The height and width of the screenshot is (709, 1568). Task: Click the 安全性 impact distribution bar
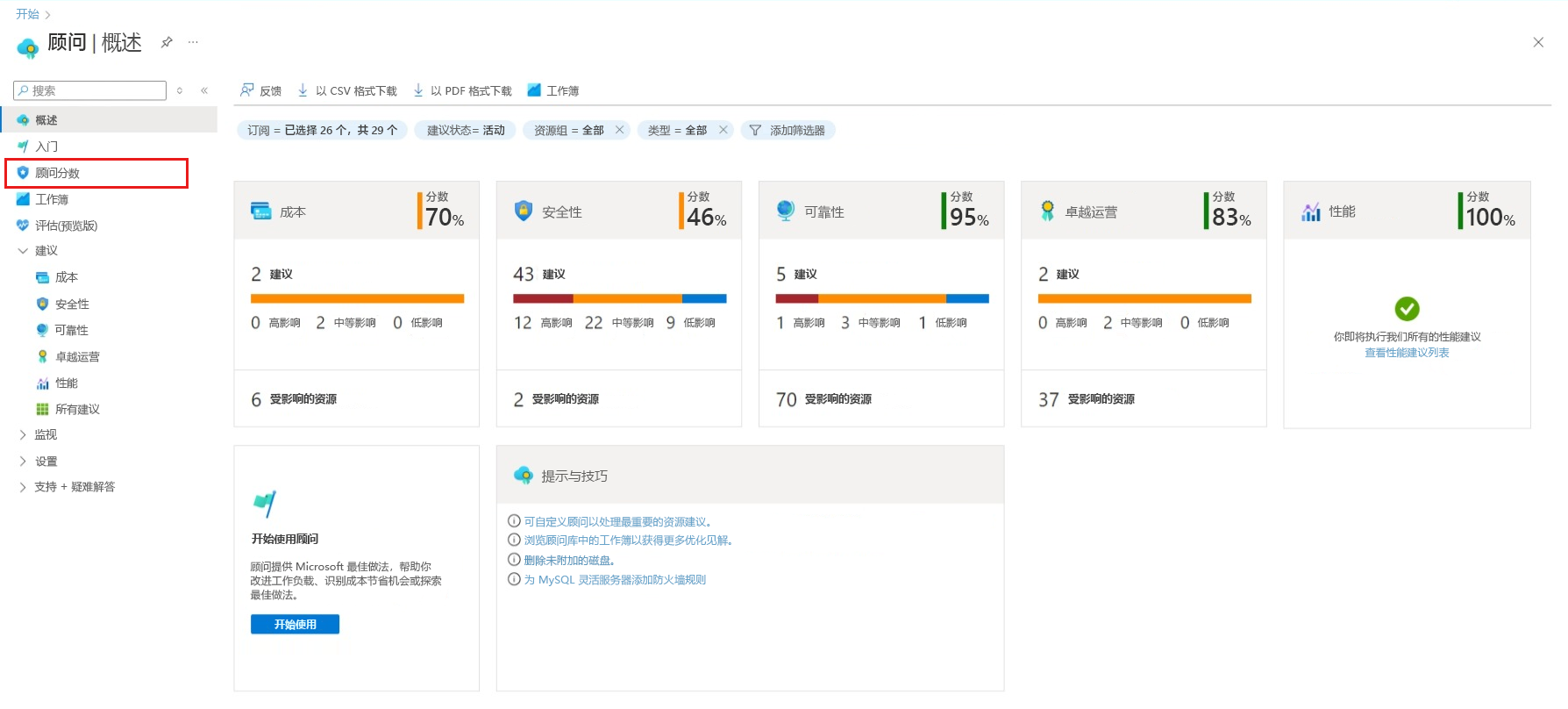[x=620, y=298]
